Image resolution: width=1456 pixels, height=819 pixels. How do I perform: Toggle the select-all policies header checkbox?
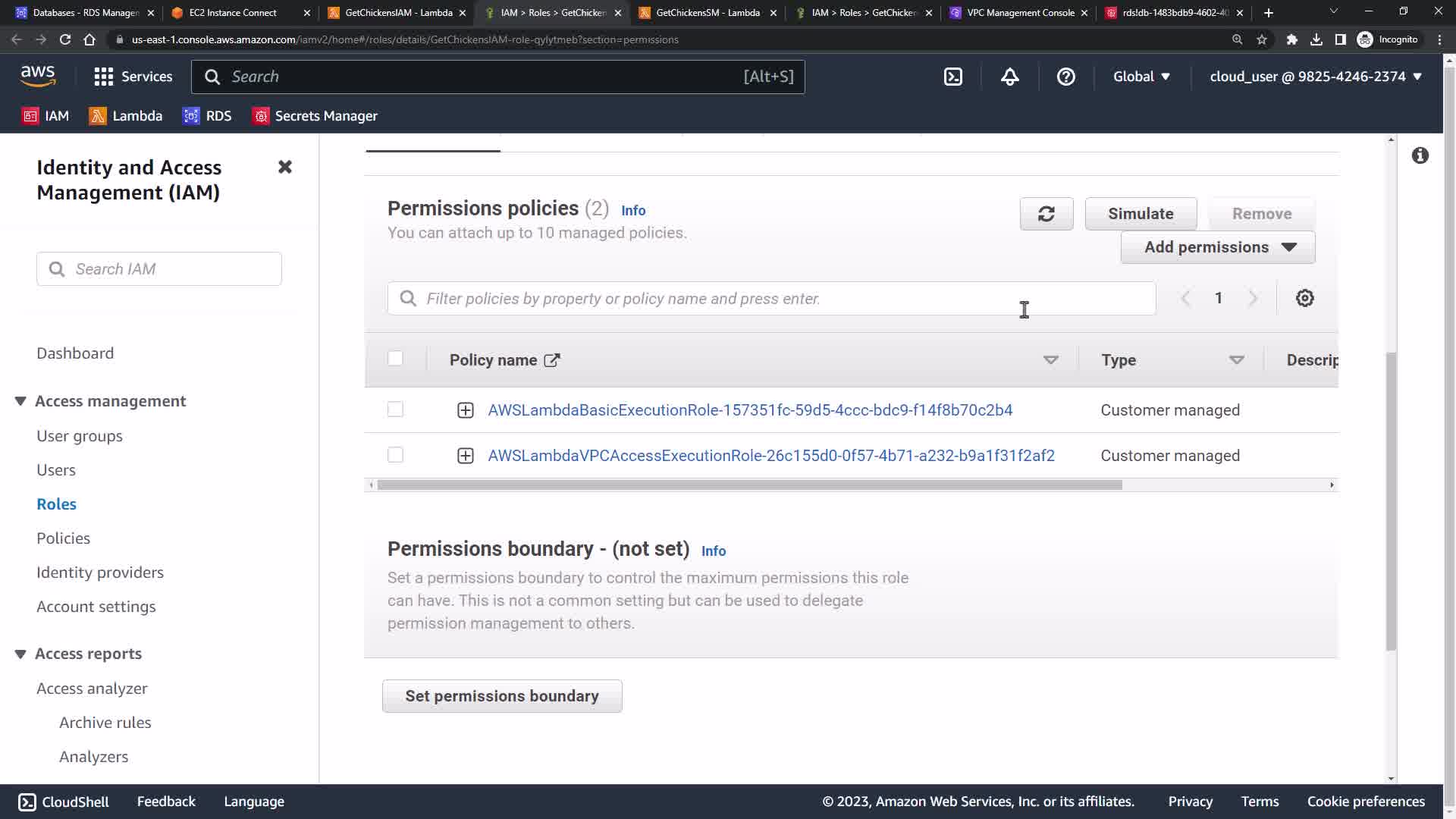tap(395, 359)
